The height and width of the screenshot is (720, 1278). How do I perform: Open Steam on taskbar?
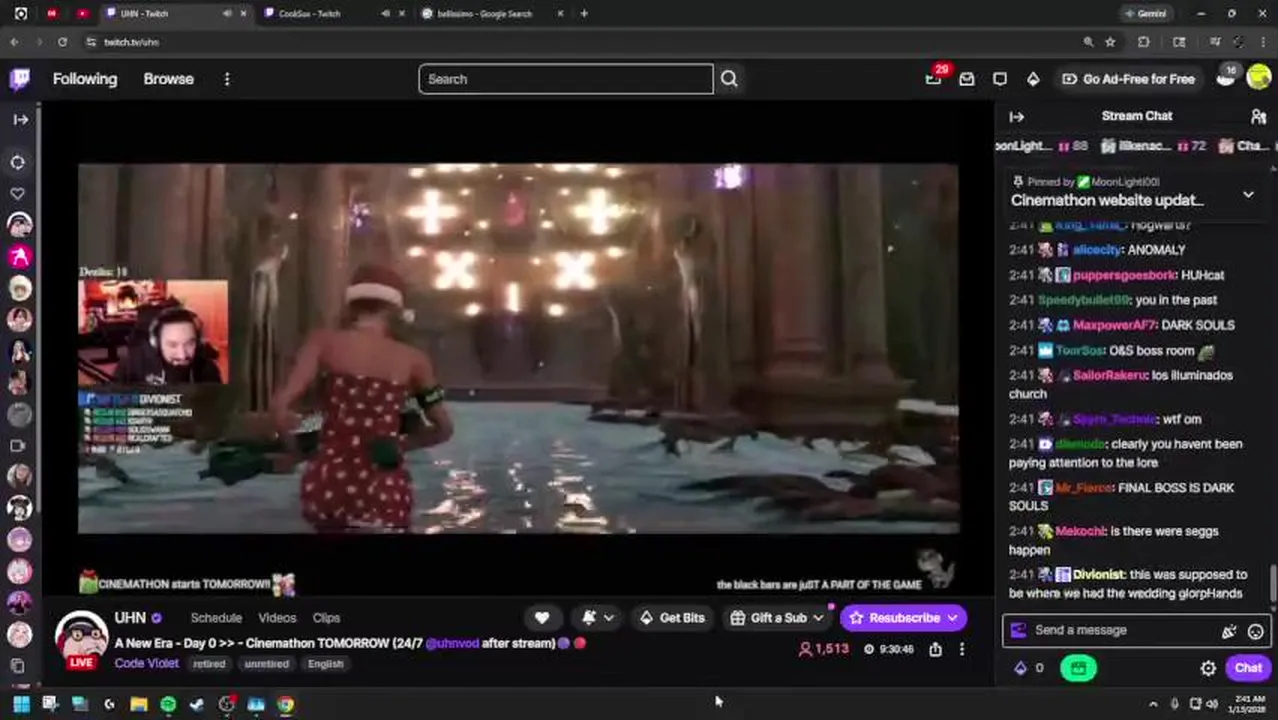tap(197, 704)
